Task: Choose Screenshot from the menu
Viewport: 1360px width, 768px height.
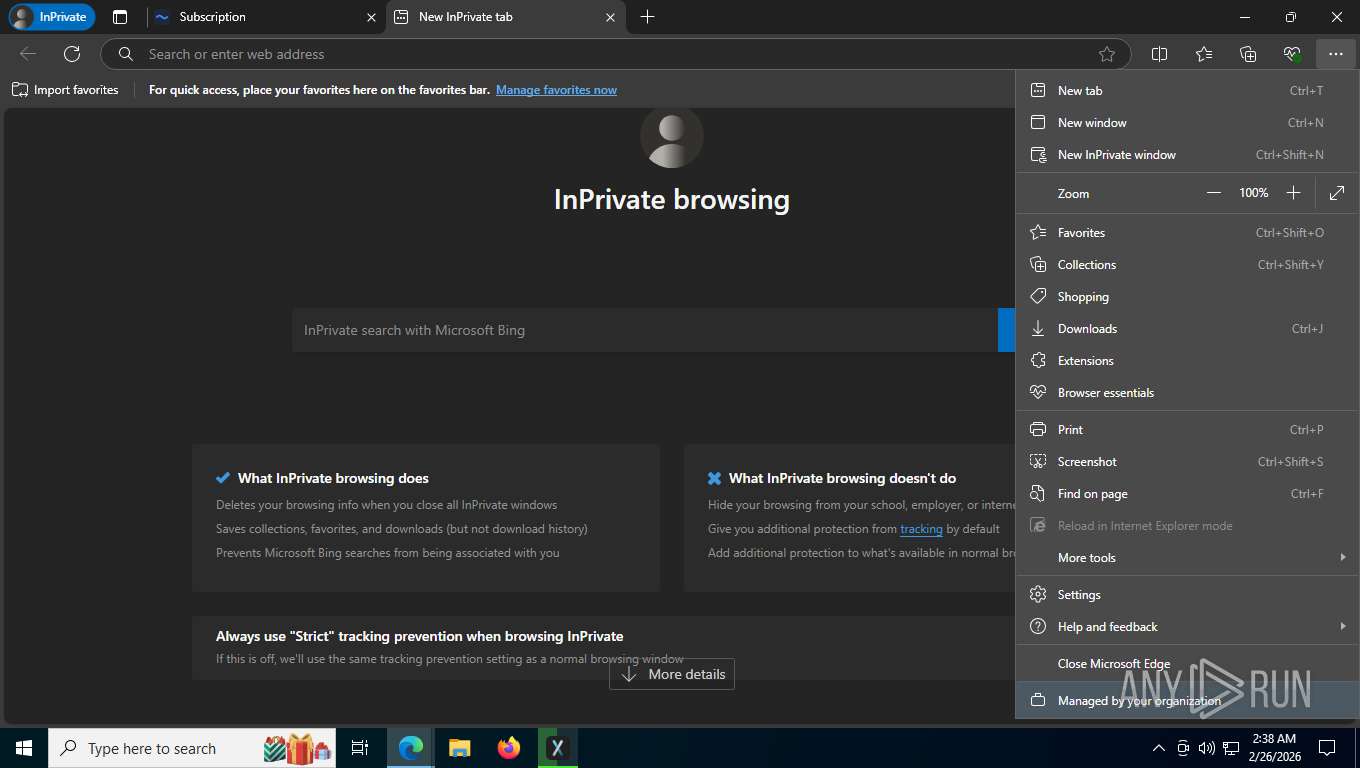Action: [x=1187, y=462]
